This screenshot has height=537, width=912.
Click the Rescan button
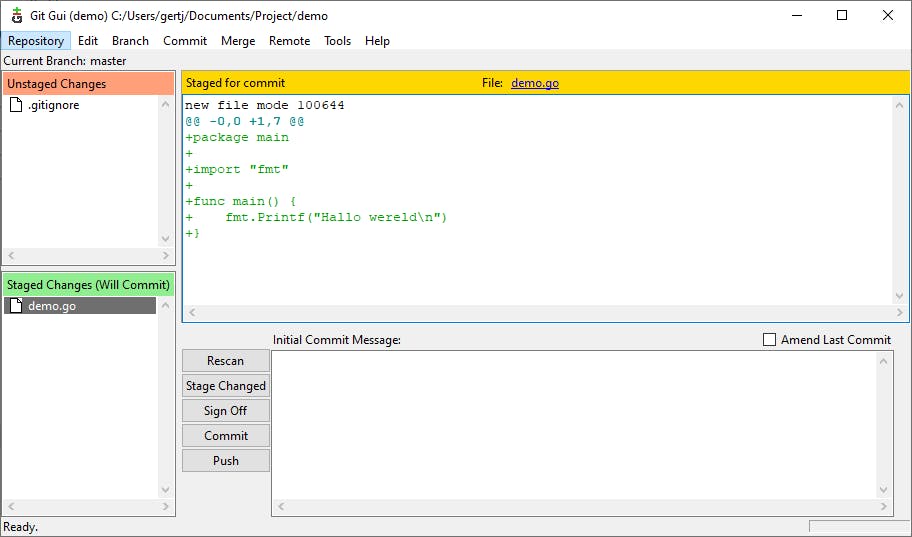point(226,361)
